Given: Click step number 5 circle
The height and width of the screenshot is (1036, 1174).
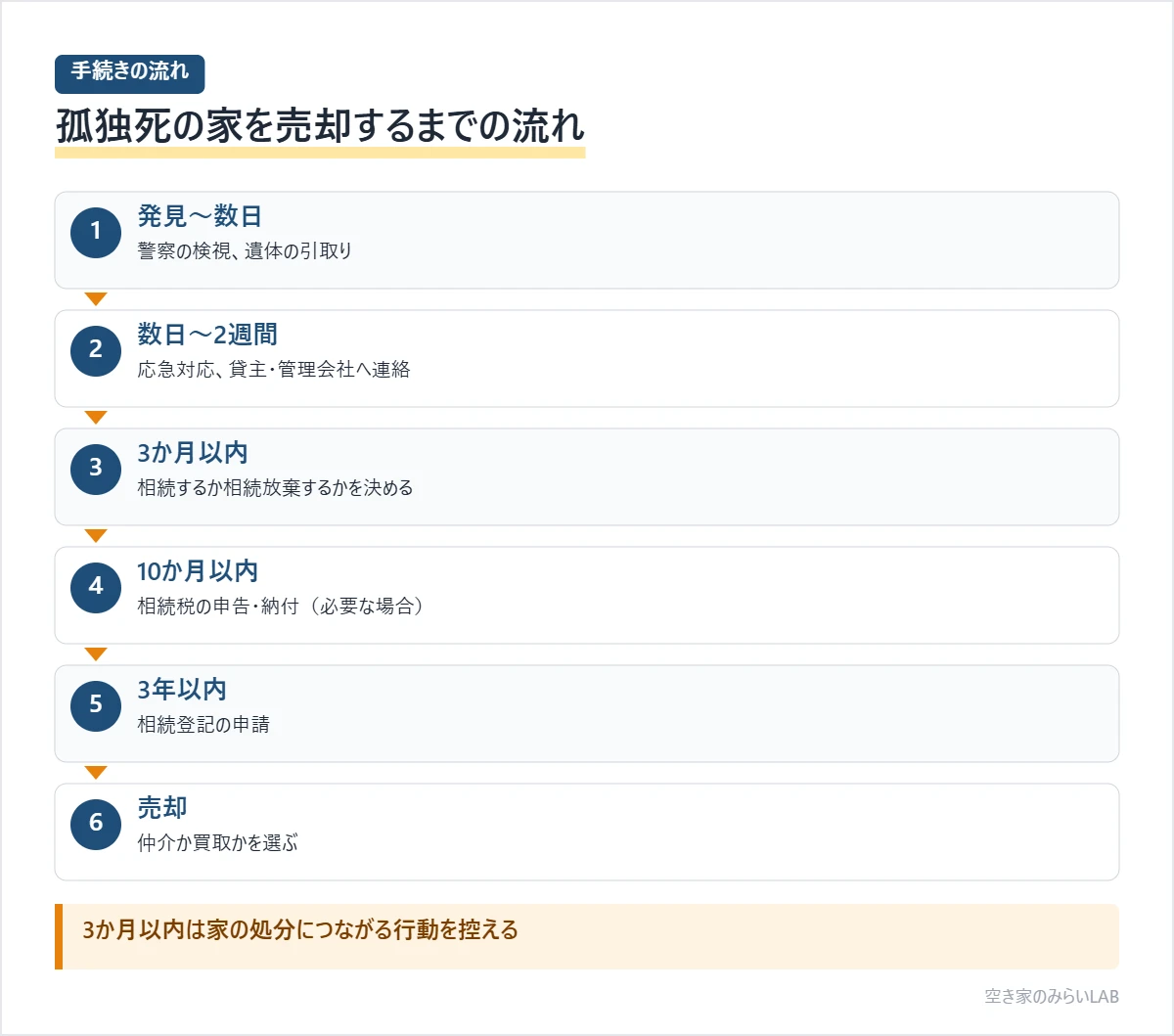Looking at the screenshot, I should 96,704.
